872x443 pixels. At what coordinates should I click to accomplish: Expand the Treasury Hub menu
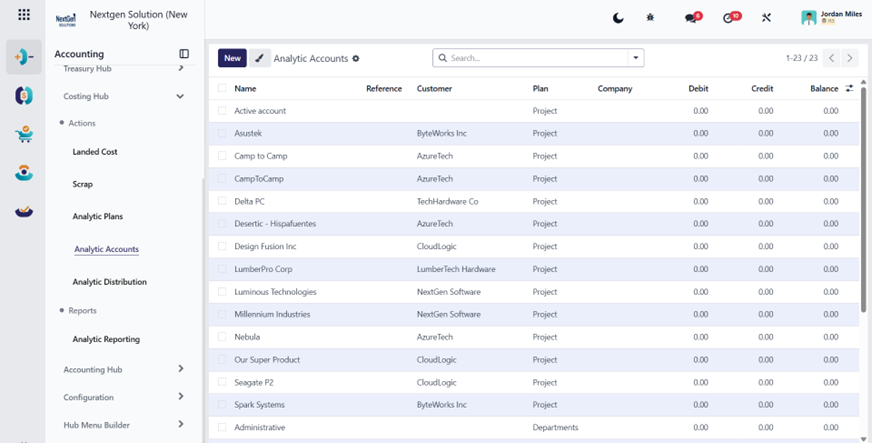point(123,69)
